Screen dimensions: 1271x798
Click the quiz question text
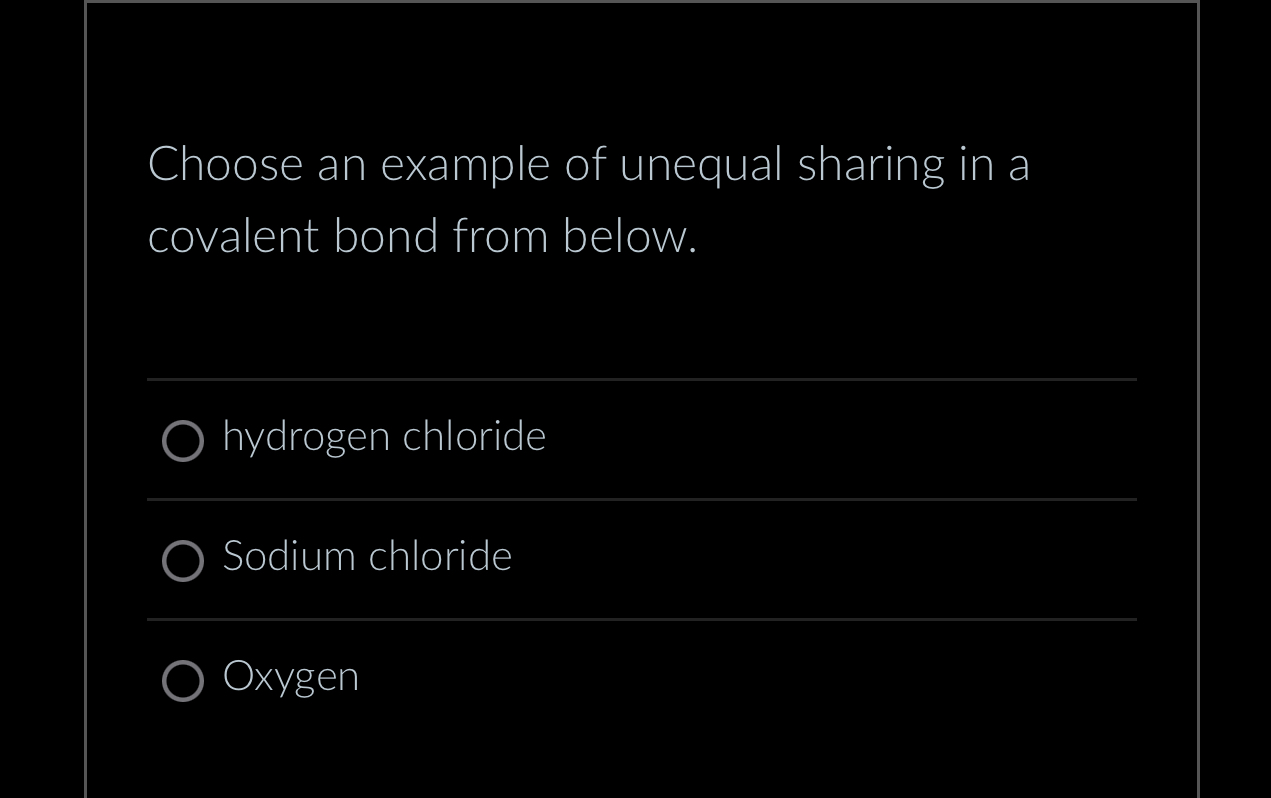tap(589, 200)
